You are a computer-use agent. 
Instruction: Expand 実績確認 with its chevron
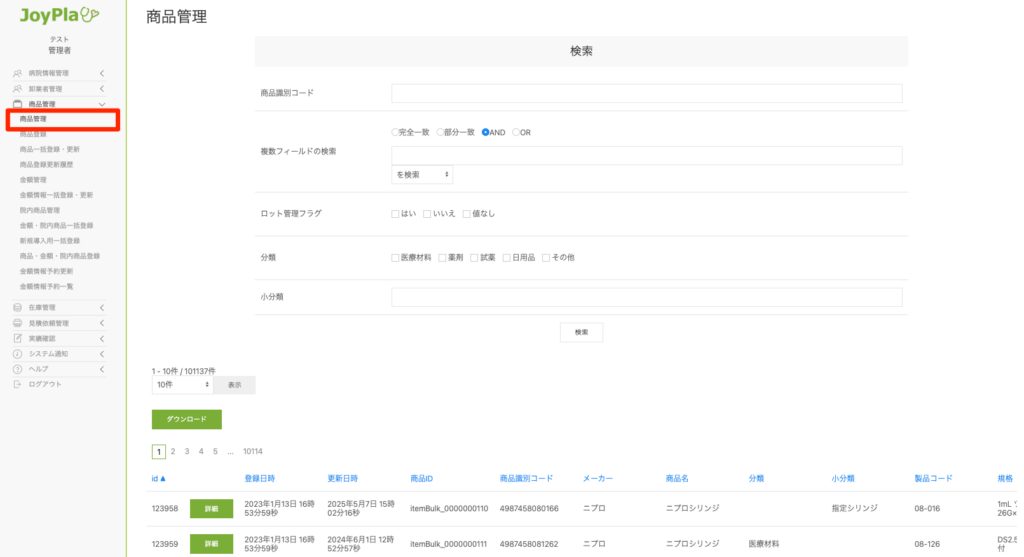click(x=102, y=338)
